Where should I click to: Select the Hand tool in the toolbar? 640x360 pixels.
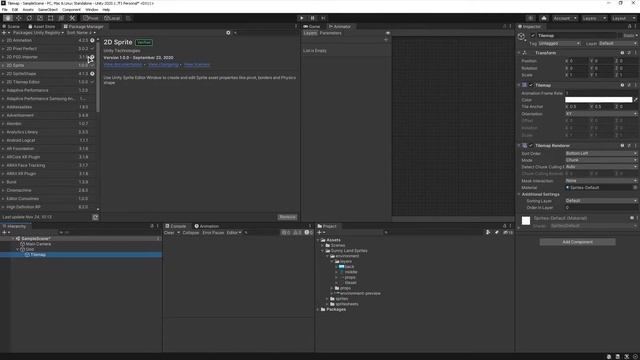8,18
